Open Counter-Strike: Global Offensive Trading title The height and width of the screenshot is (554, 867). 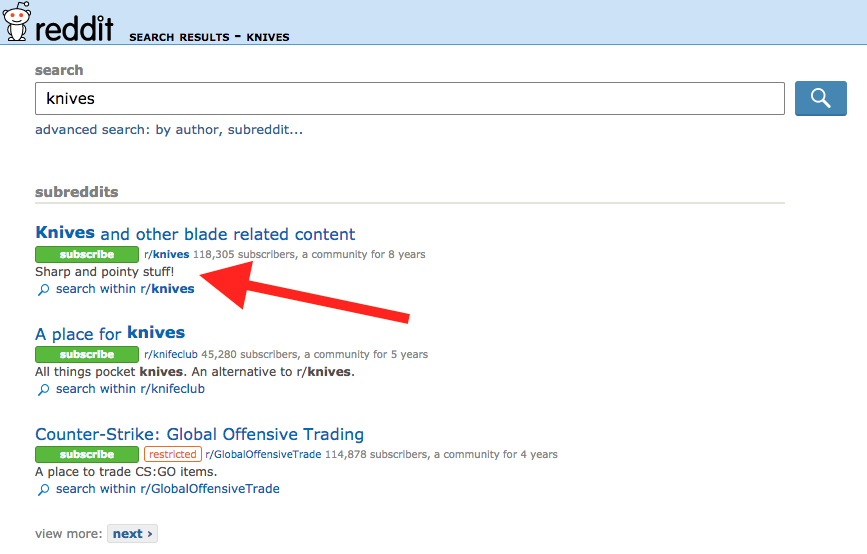[x=199, y=434]
